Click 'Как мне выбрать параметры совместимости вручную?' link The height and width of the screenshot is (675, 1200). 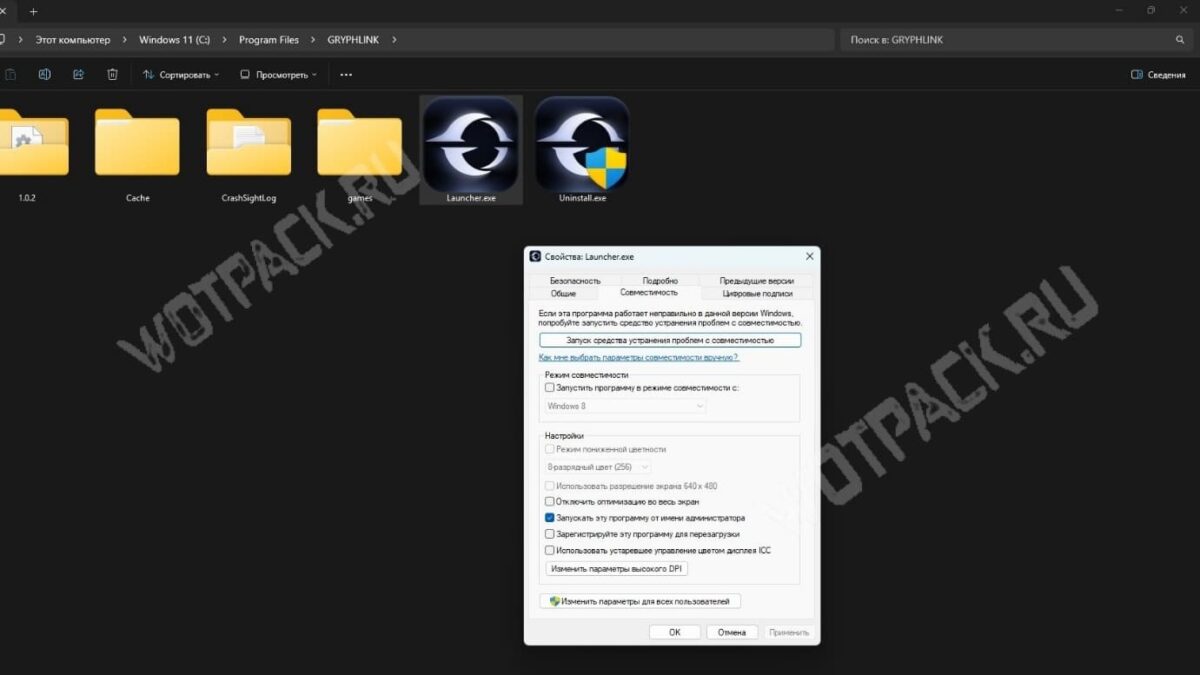(x=638, y=357)
